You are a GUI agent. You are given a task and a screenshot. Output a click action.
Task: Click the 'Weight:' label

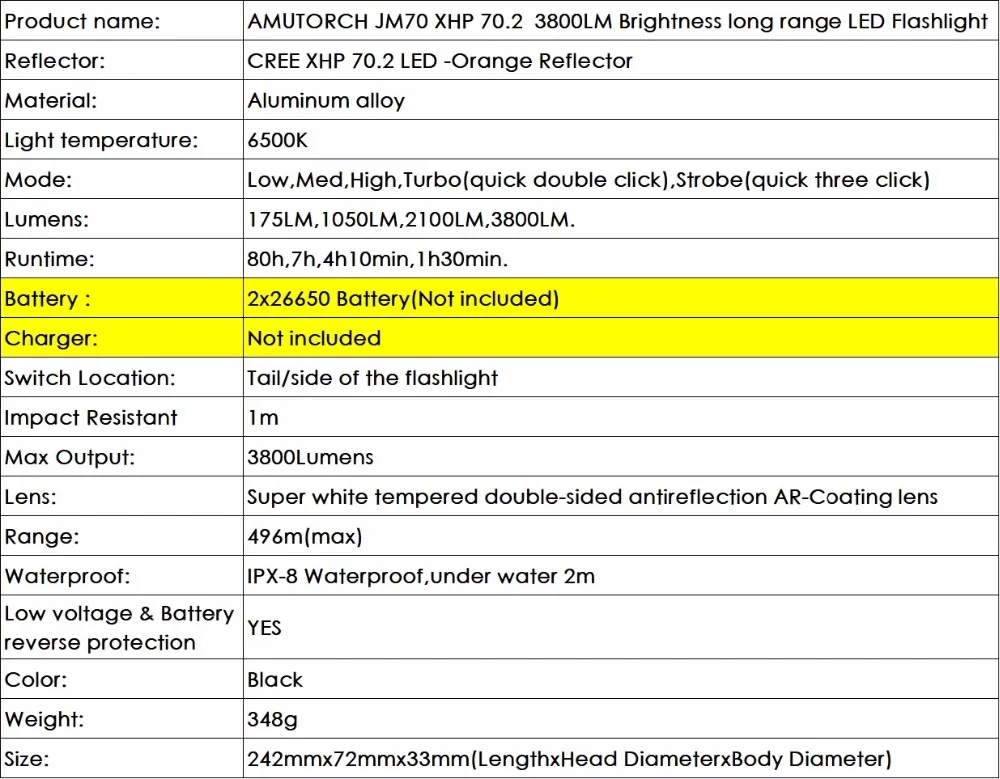(44, 719)
